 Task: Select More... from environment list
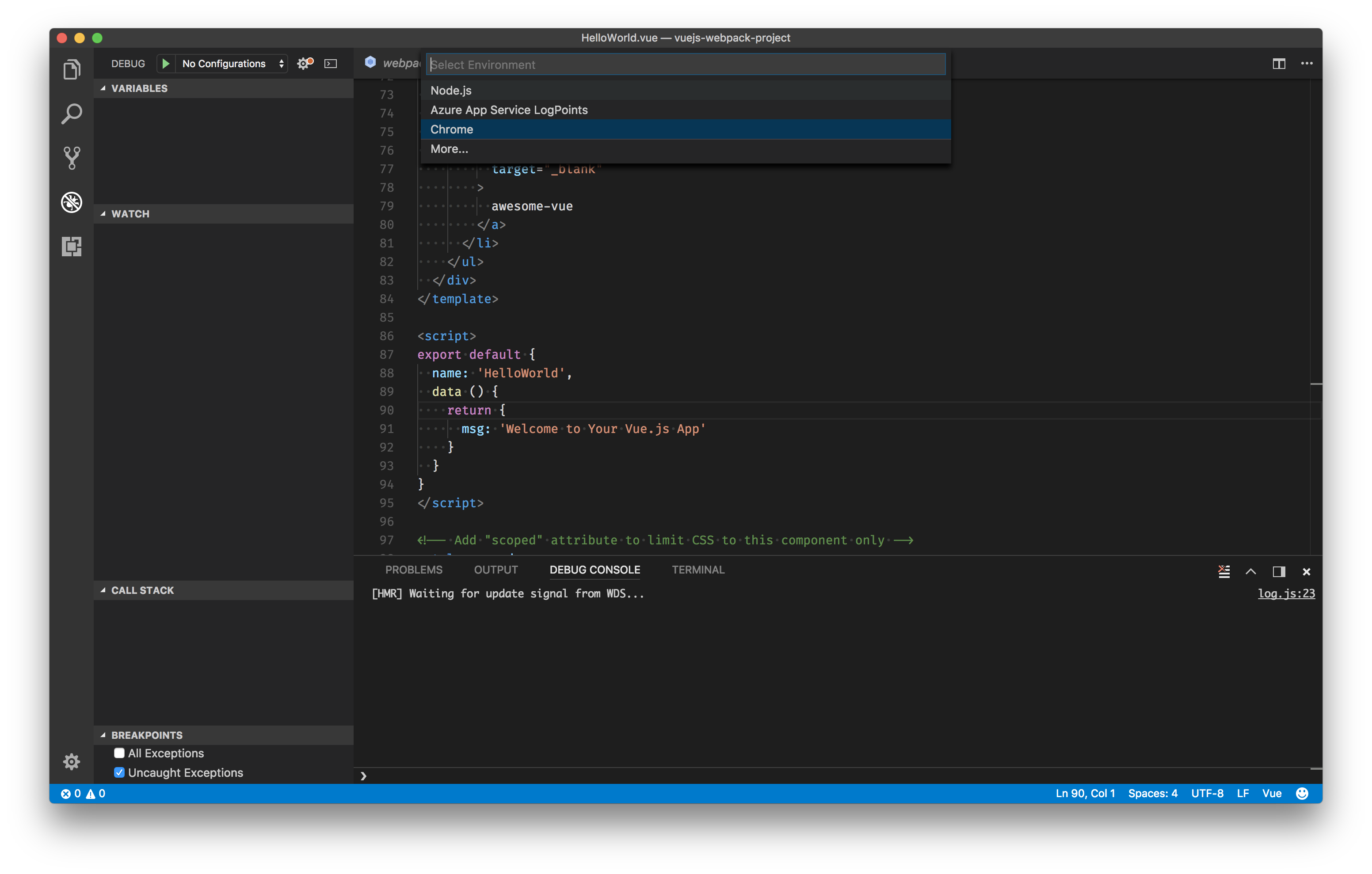coord(448,148)
